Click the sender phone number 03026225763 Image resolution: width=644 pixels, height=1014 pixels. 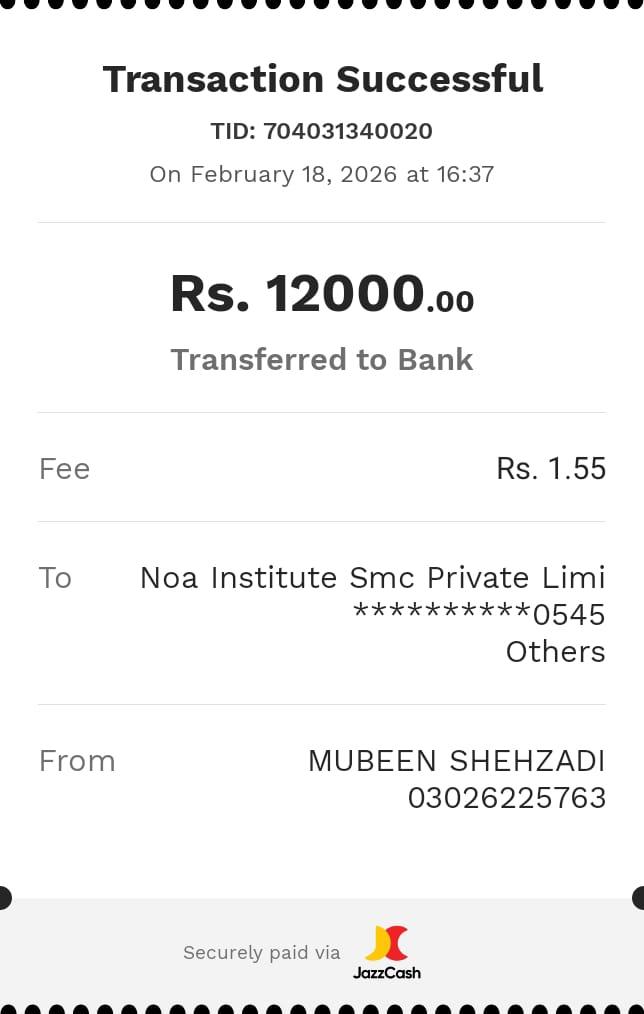506,798
